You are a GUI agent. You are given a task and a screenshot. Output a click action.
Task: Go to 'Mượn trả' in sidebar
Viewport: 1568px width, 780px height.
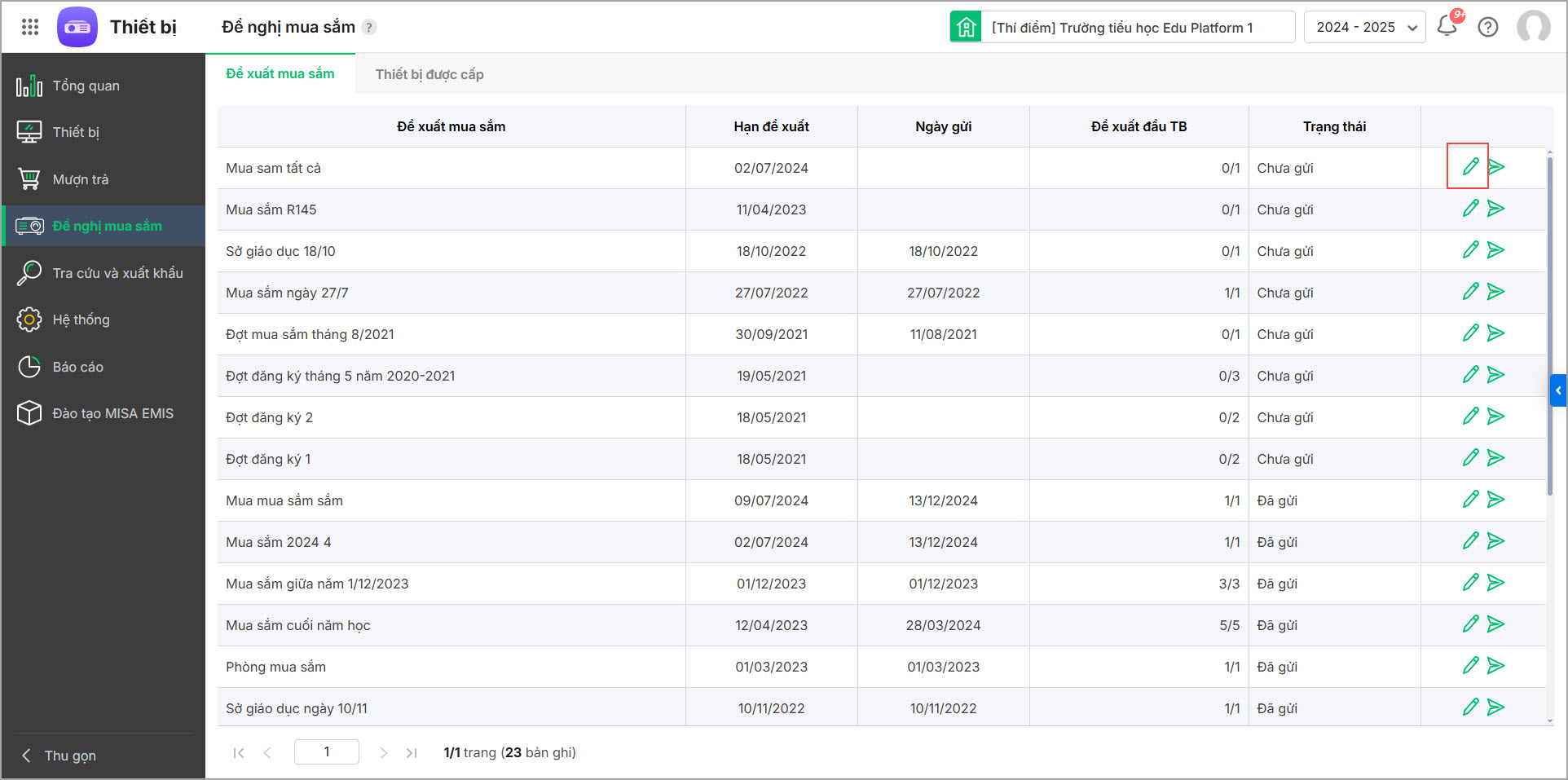pos(80,179)
